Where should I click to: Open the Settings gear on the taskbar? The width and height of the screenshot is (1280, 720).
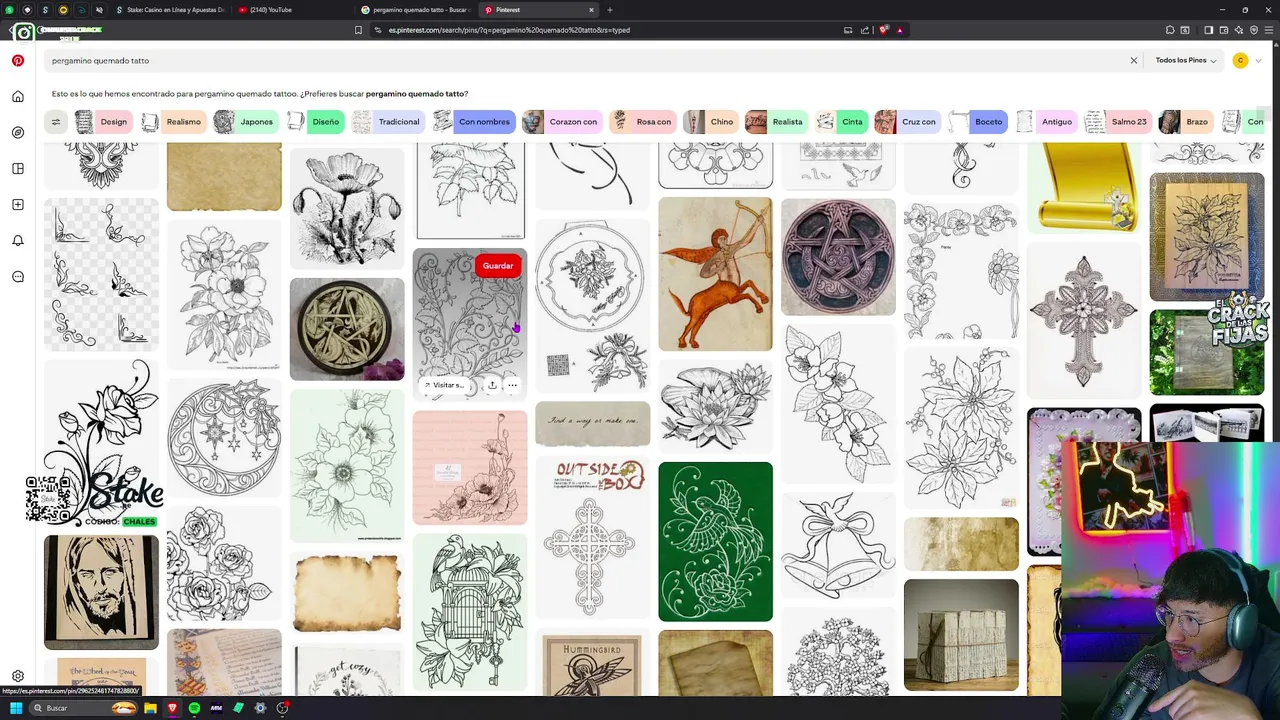(260, 708)
